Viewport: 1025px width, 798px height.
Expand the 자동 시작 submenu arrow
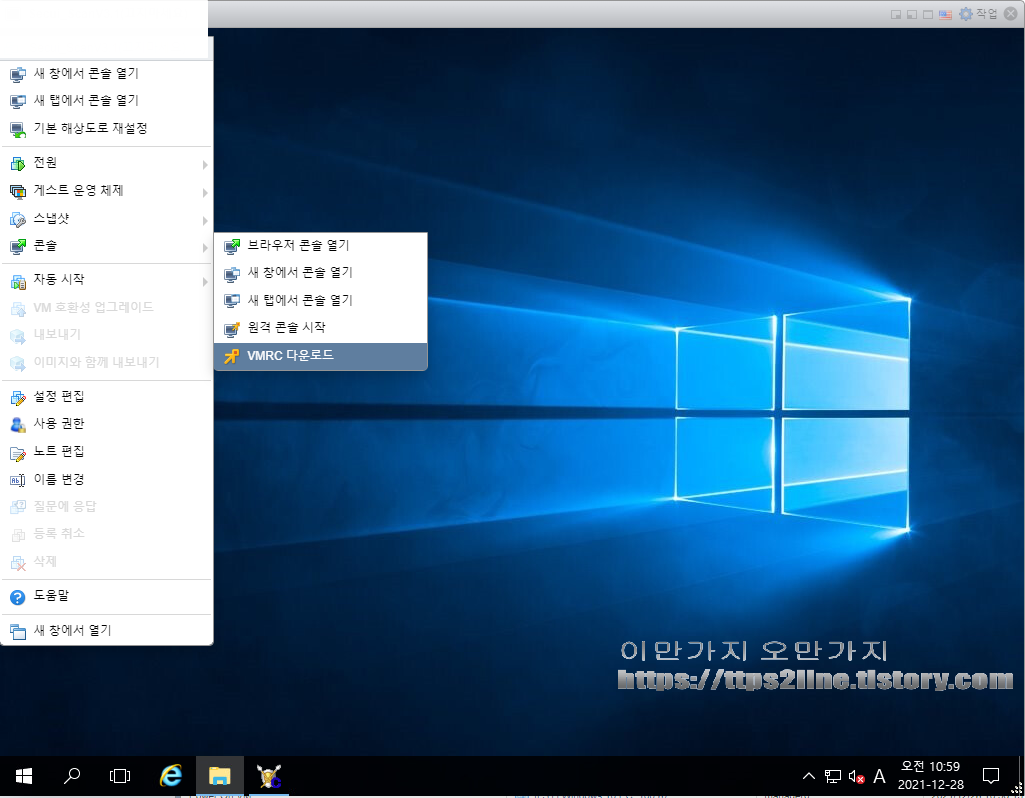point(205,282)
